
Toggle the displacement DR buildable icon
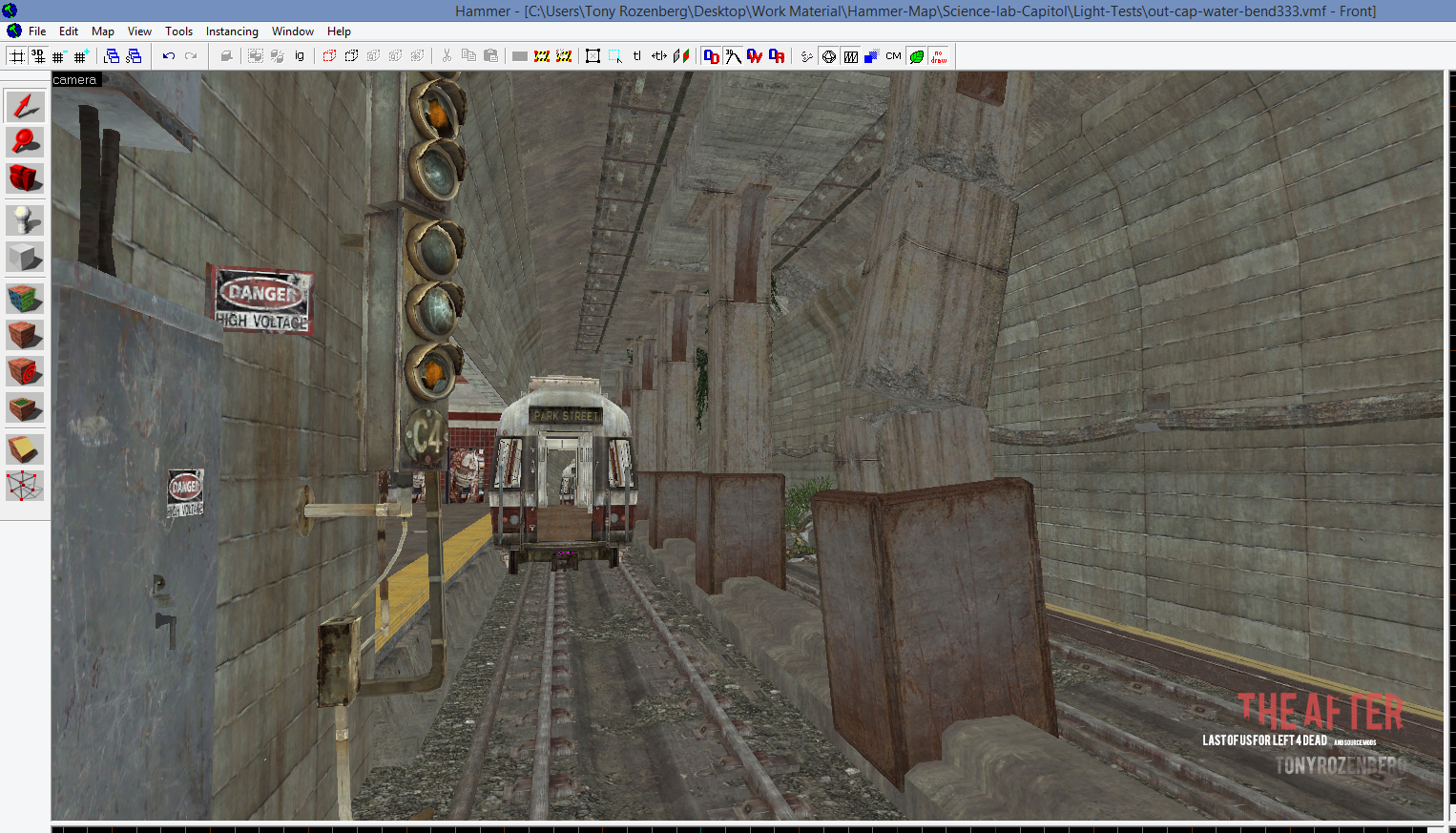click(777, 56)
